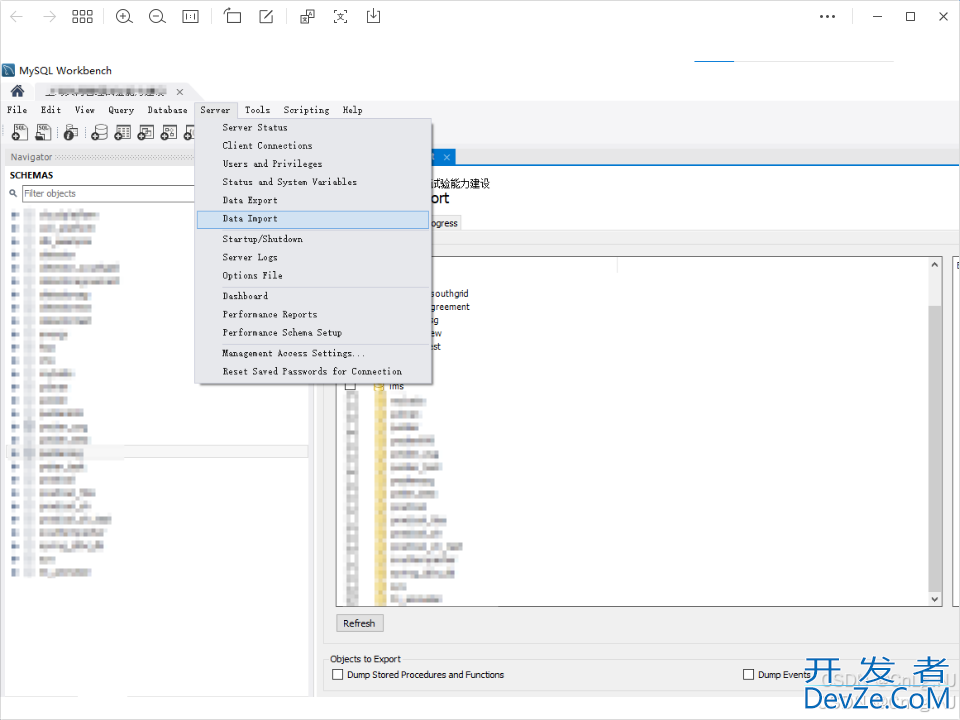Click the schema list scrollbar up arrow
This screenshot has height=720, width=960.
tap(934, 264)
